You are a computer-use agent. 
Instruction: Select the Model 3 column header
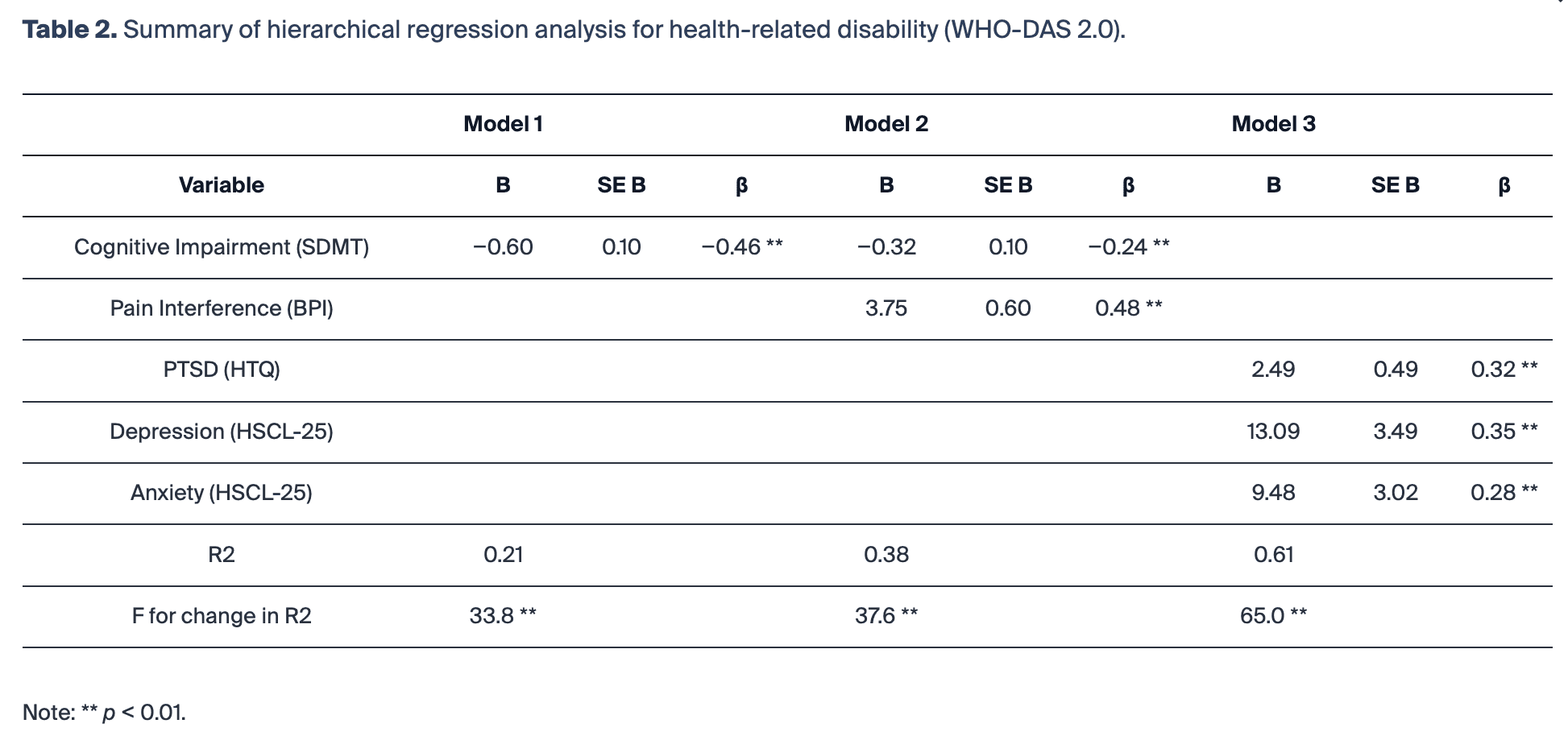coord(1273,124)
